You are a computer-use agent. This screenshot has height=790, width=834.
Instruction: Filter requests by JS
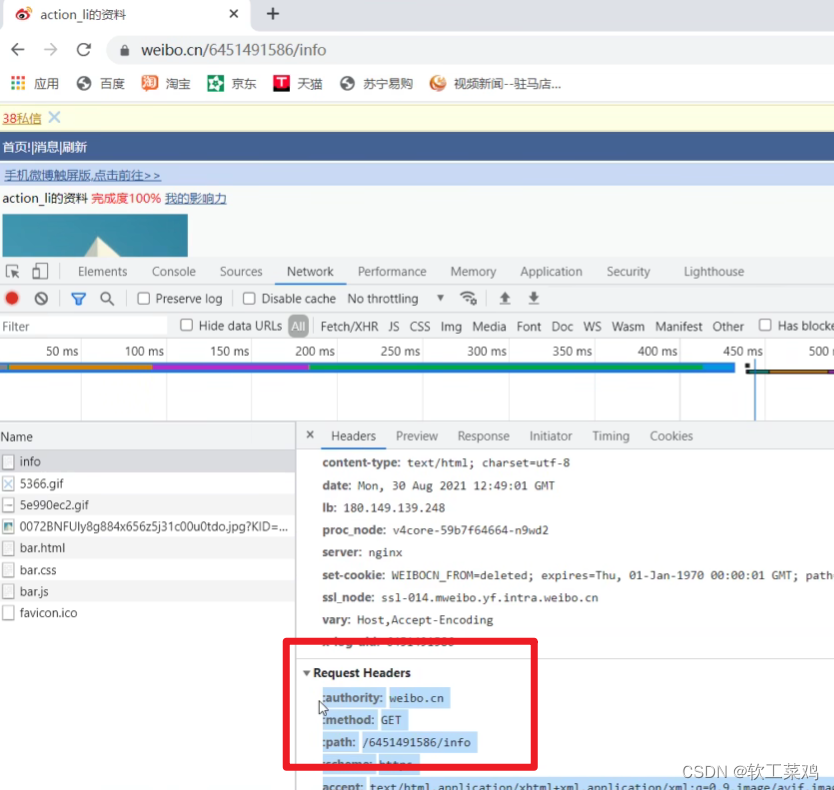tap(394, 326)
